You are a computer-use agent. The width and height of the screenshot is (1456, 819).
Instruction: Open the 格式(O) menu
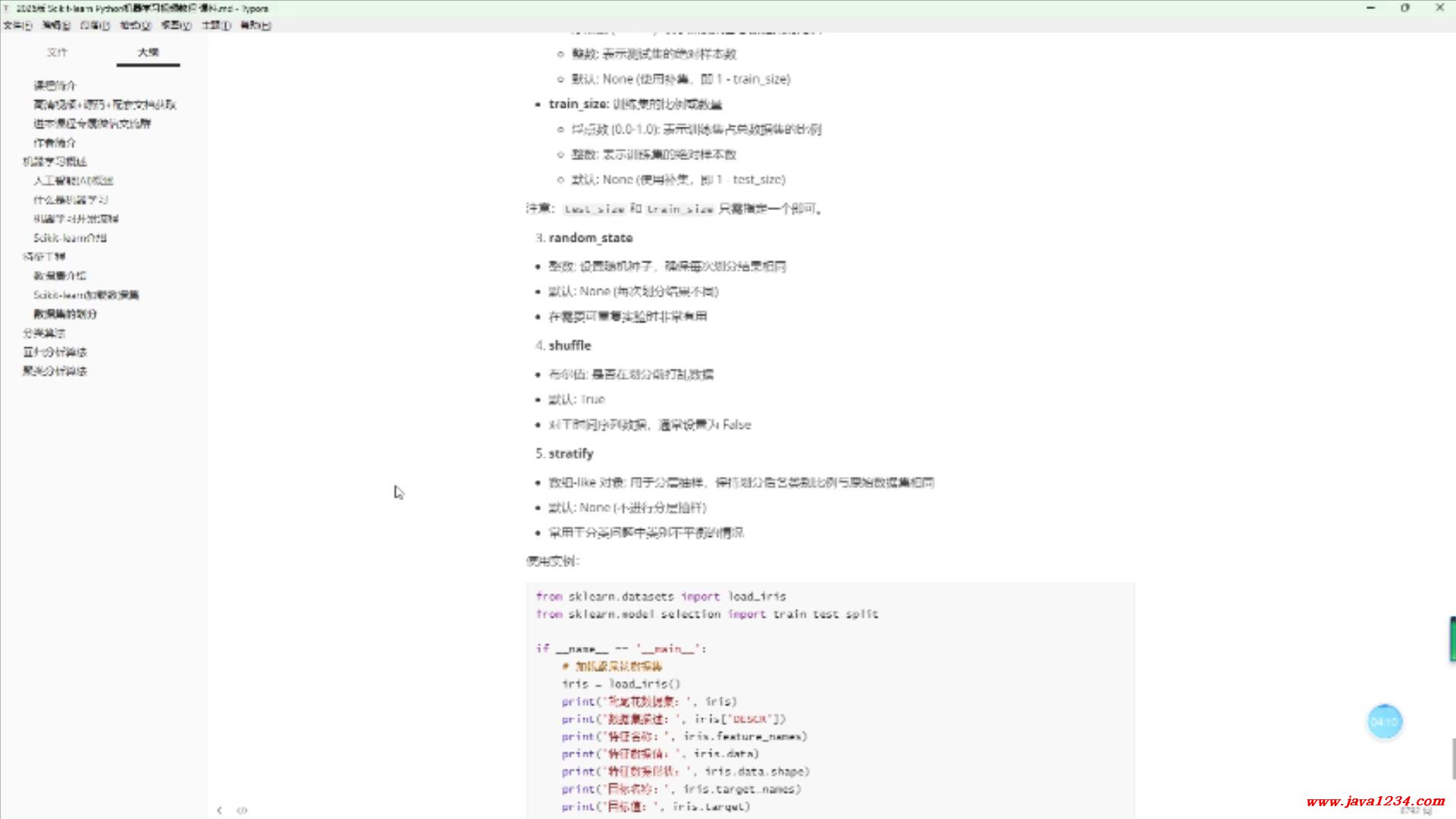(135, 25)
